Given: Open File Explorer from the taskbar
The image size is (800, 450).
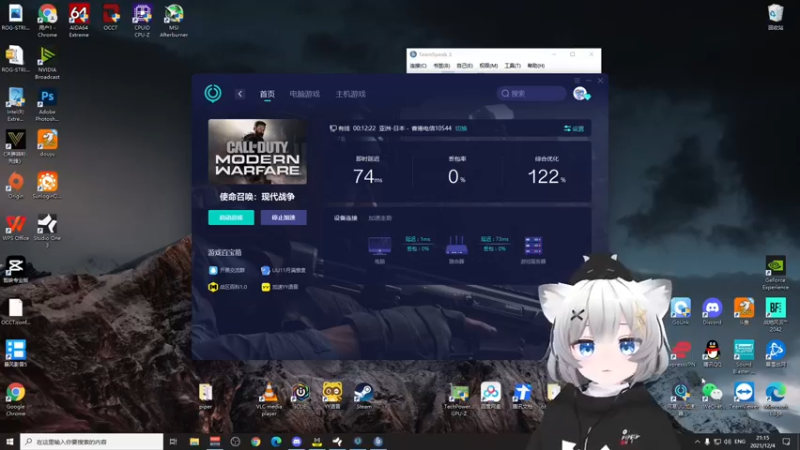Looking at the screenshot, I should (194, 441).
